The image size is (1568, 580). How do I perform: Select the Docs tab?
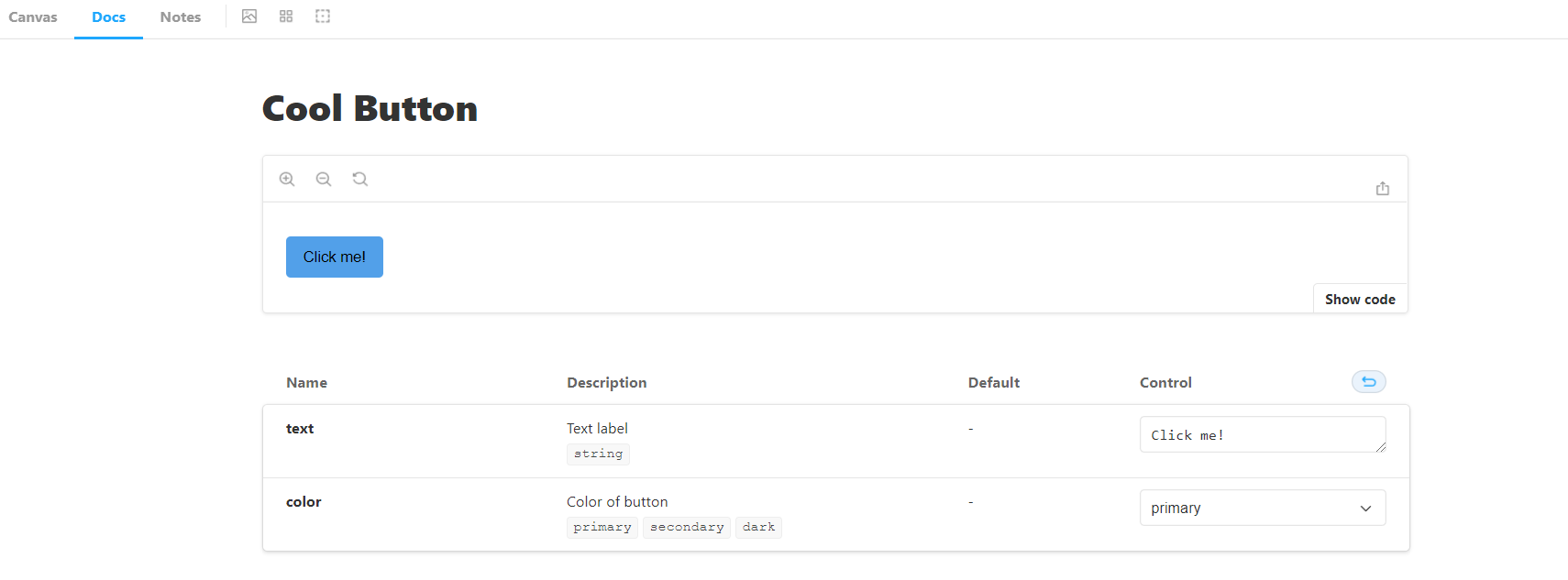pyautogui.click(x=108, y=16)
